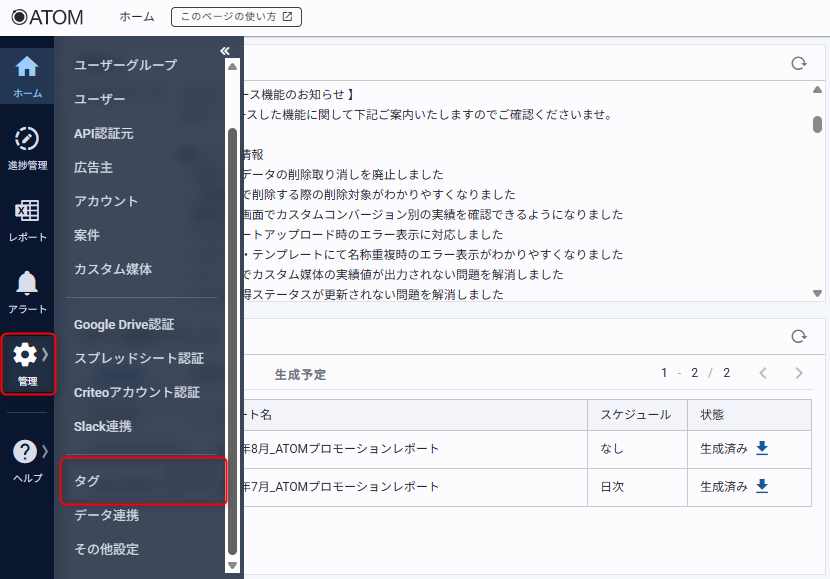Screen dimensions: 830x579
Task: Click the ホーム breadcrumb link
Action: 136,17
